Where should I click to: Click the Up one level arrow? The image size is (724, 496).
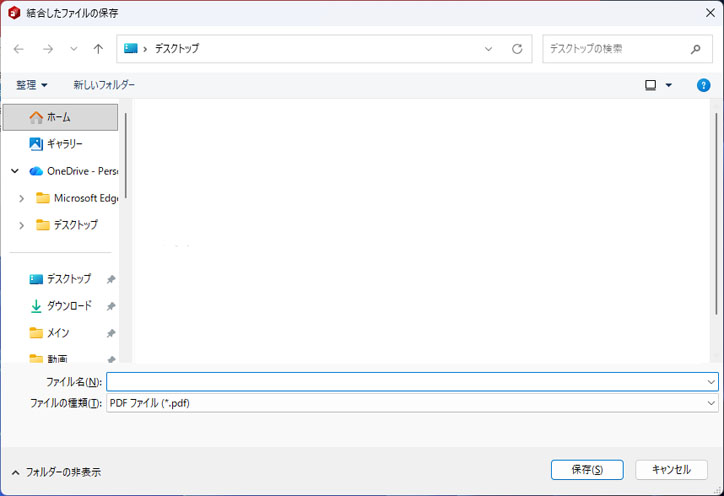(98, 49)
